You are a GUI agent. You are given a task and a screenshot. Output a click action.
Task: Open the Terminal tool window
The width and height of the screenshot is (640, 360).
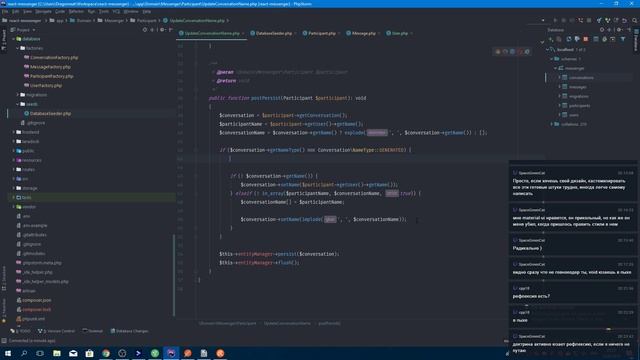[93, 331]
